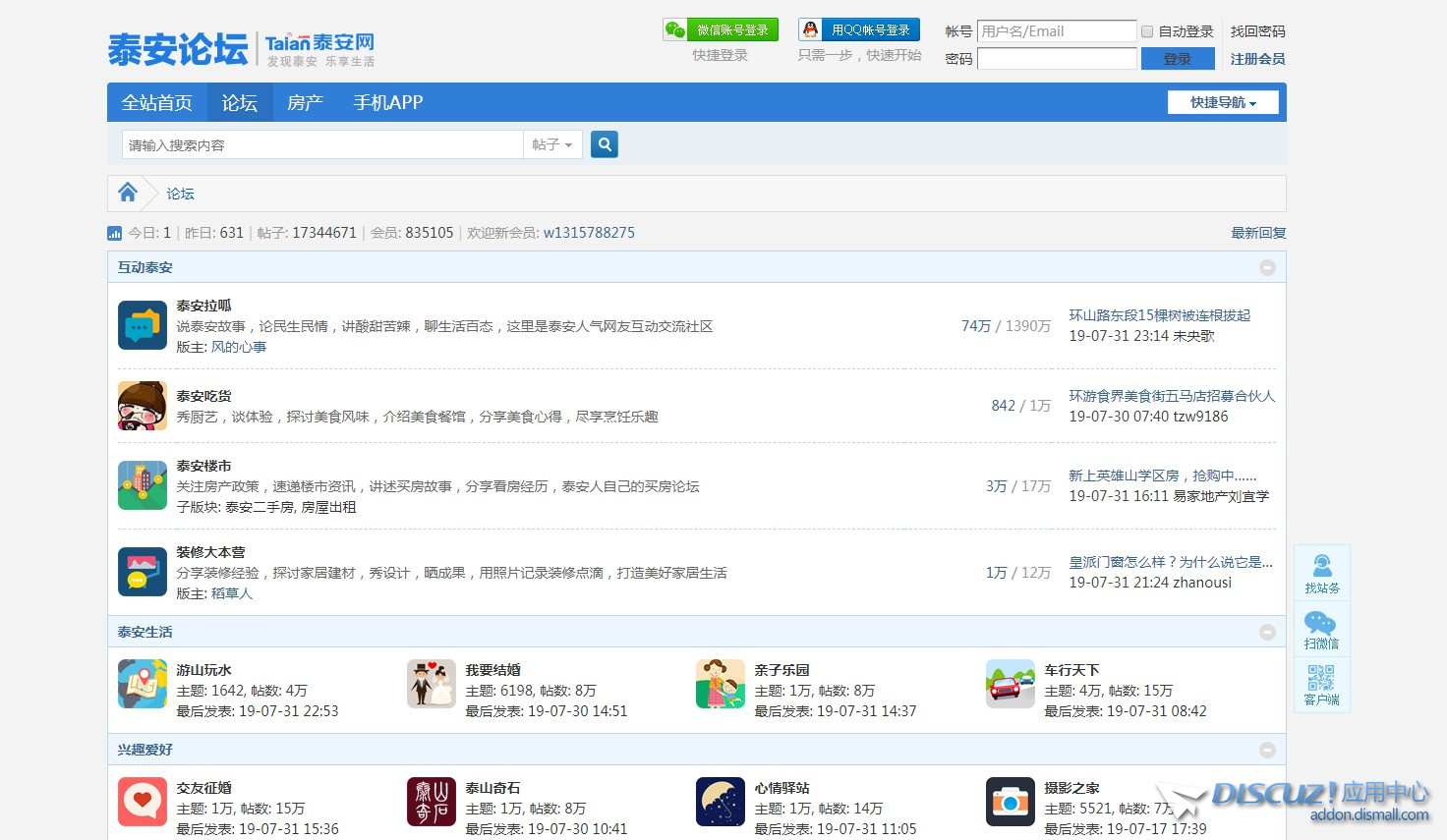
Task: Open the 快捷导航 dropdown
Action: click(1223, 102)
